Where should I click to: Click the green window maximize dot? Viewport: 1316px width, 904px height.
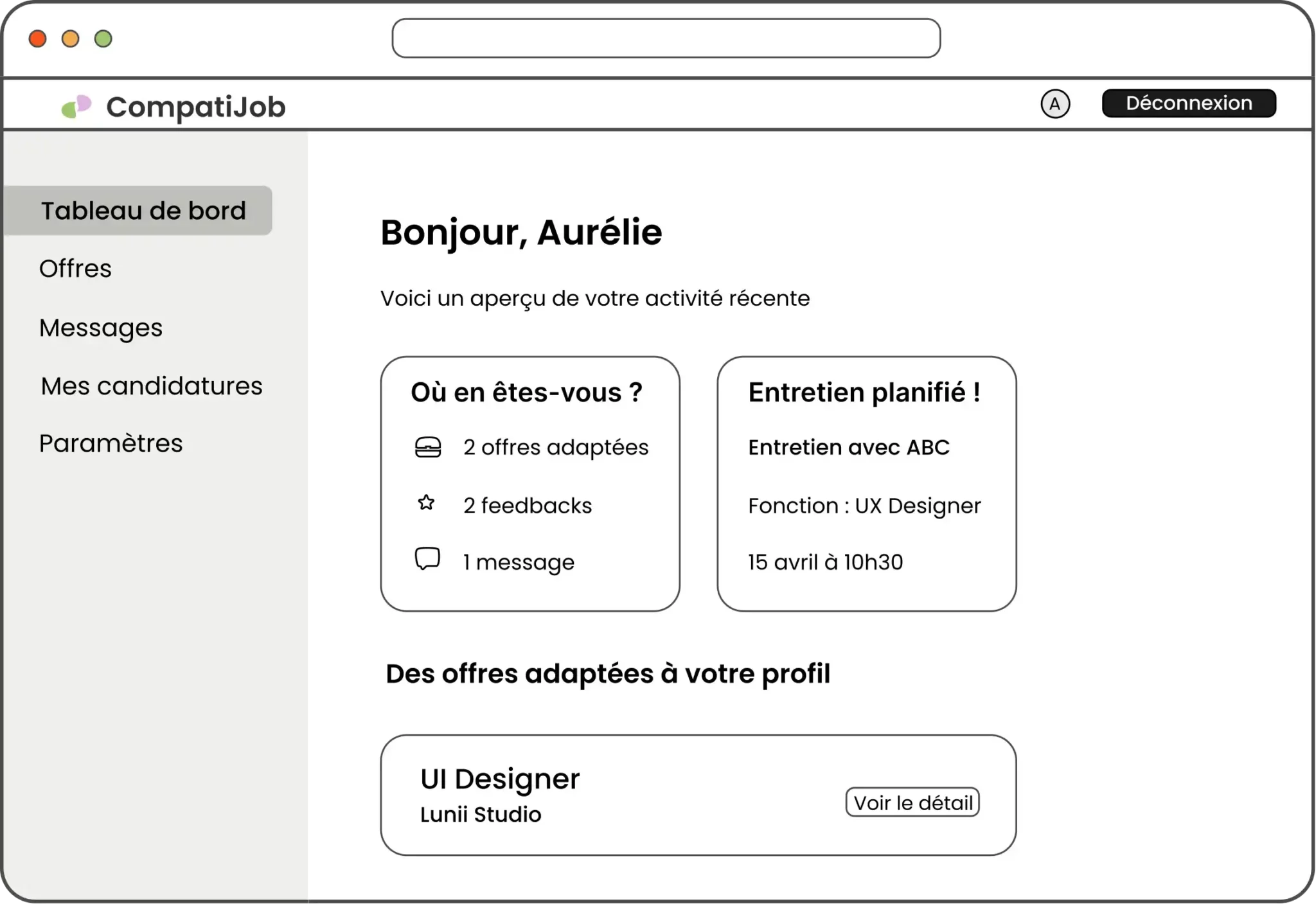(x=103, y=39)
